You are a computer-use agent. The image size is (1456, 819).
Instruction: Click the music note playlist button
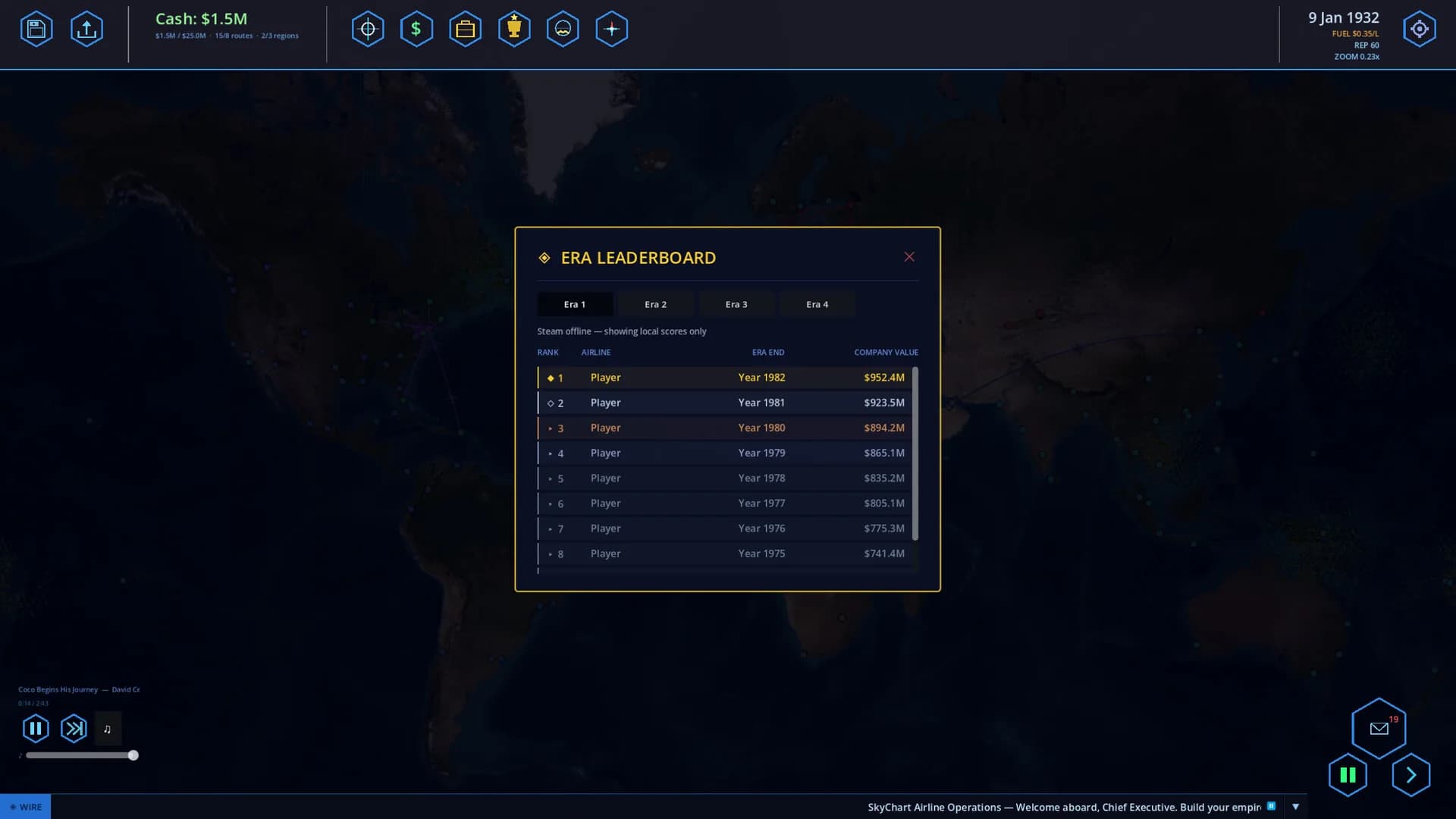click(108, 729)
